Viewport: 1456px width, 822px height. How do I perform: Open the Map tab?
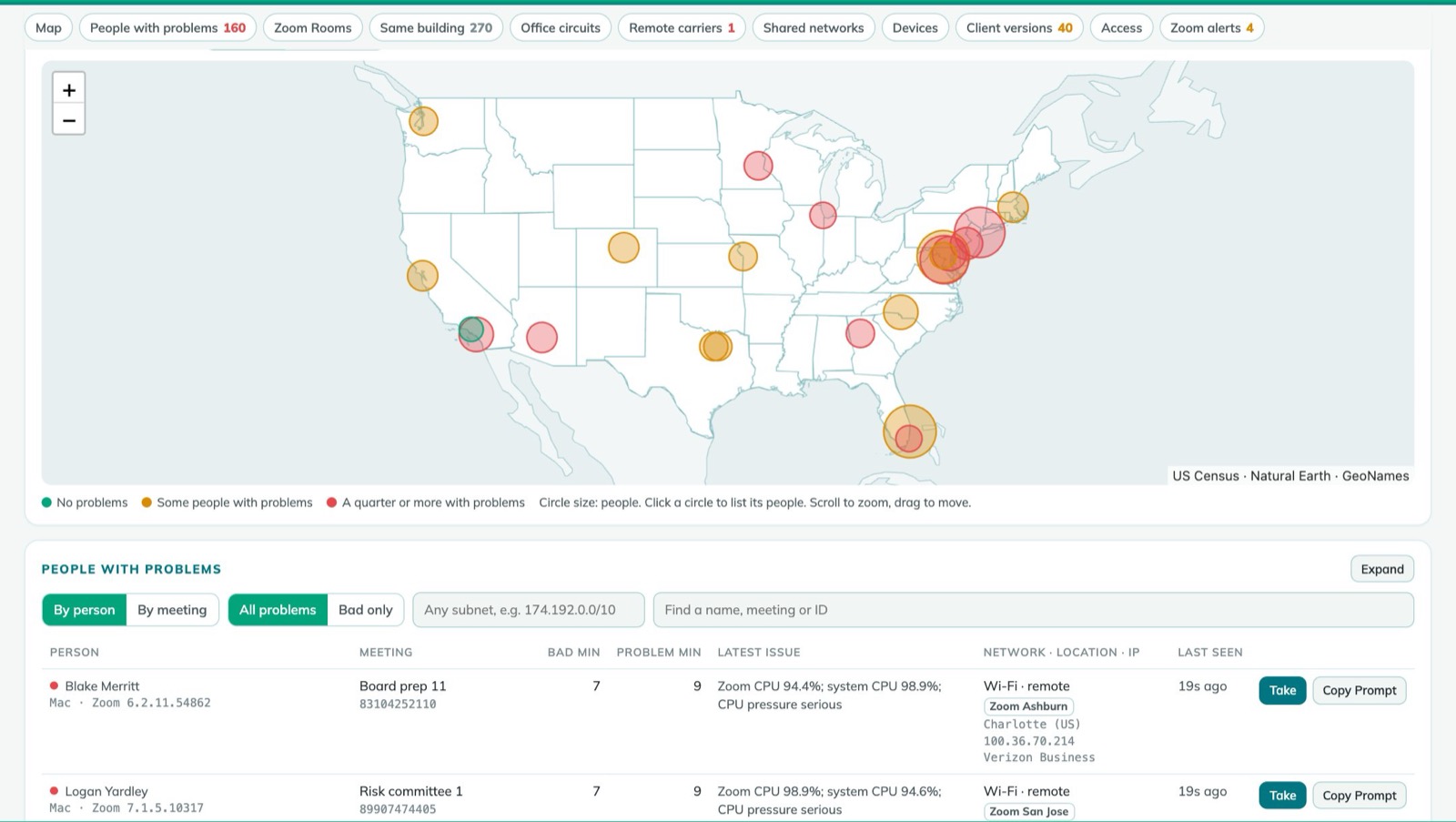point(48,27)
